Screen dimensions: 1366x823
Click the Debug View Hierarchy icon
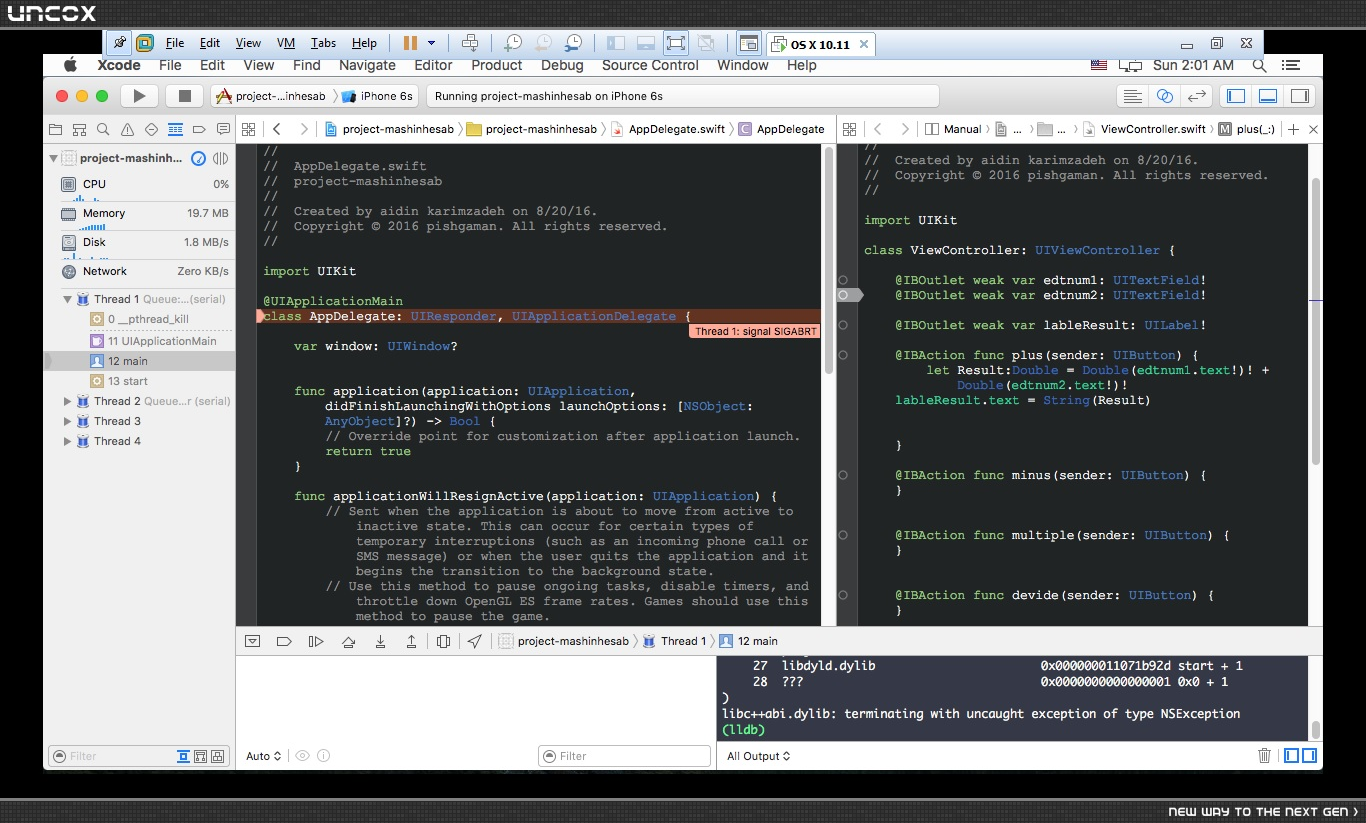coord(443,641)
